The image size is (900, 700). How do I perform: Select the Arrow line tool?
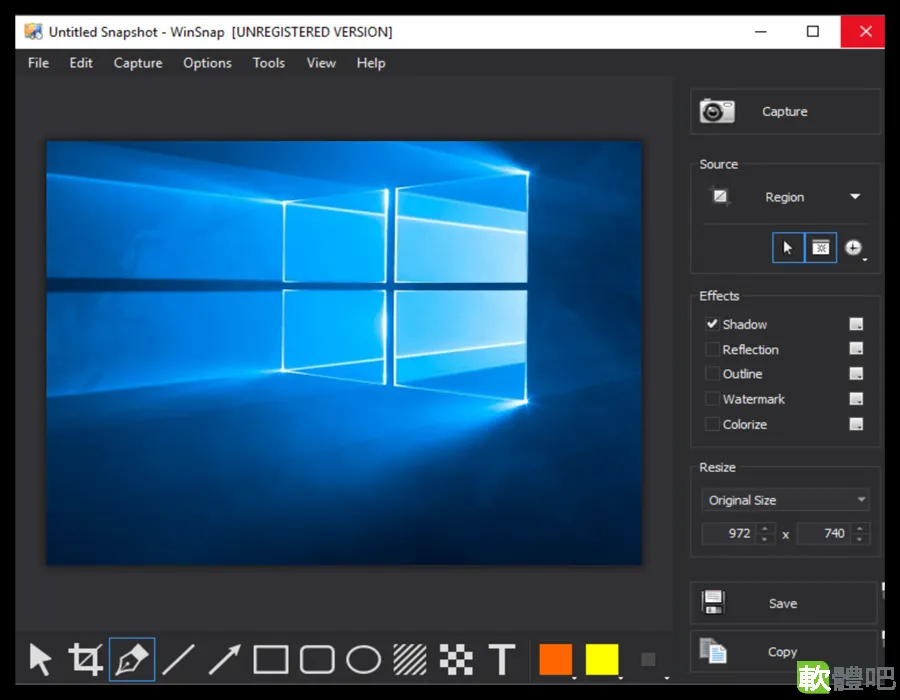tap(224, 659)
